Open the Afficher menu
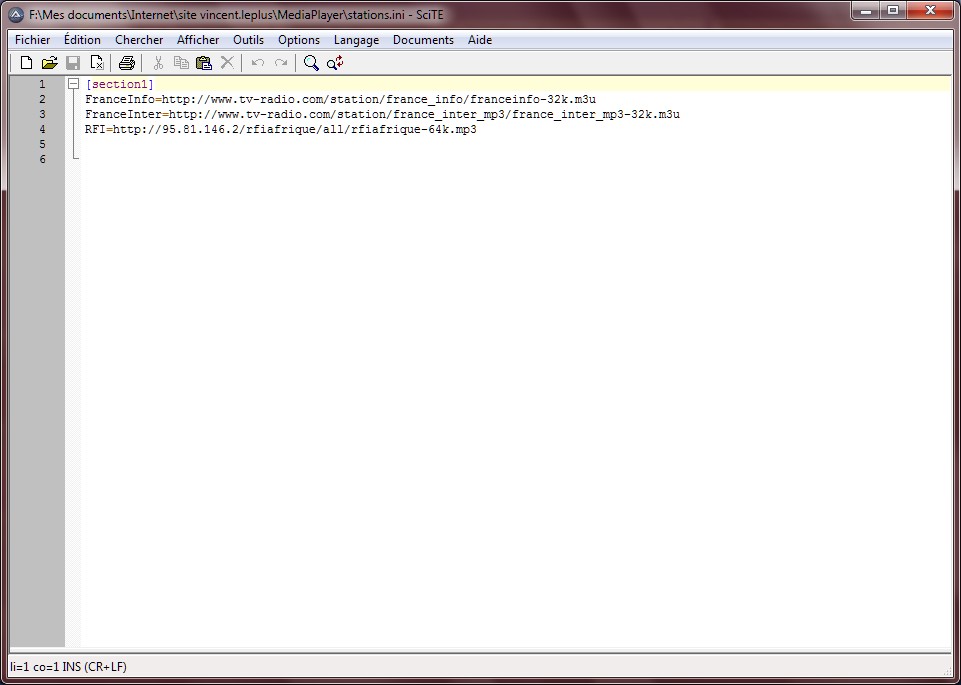 [198, 40]
